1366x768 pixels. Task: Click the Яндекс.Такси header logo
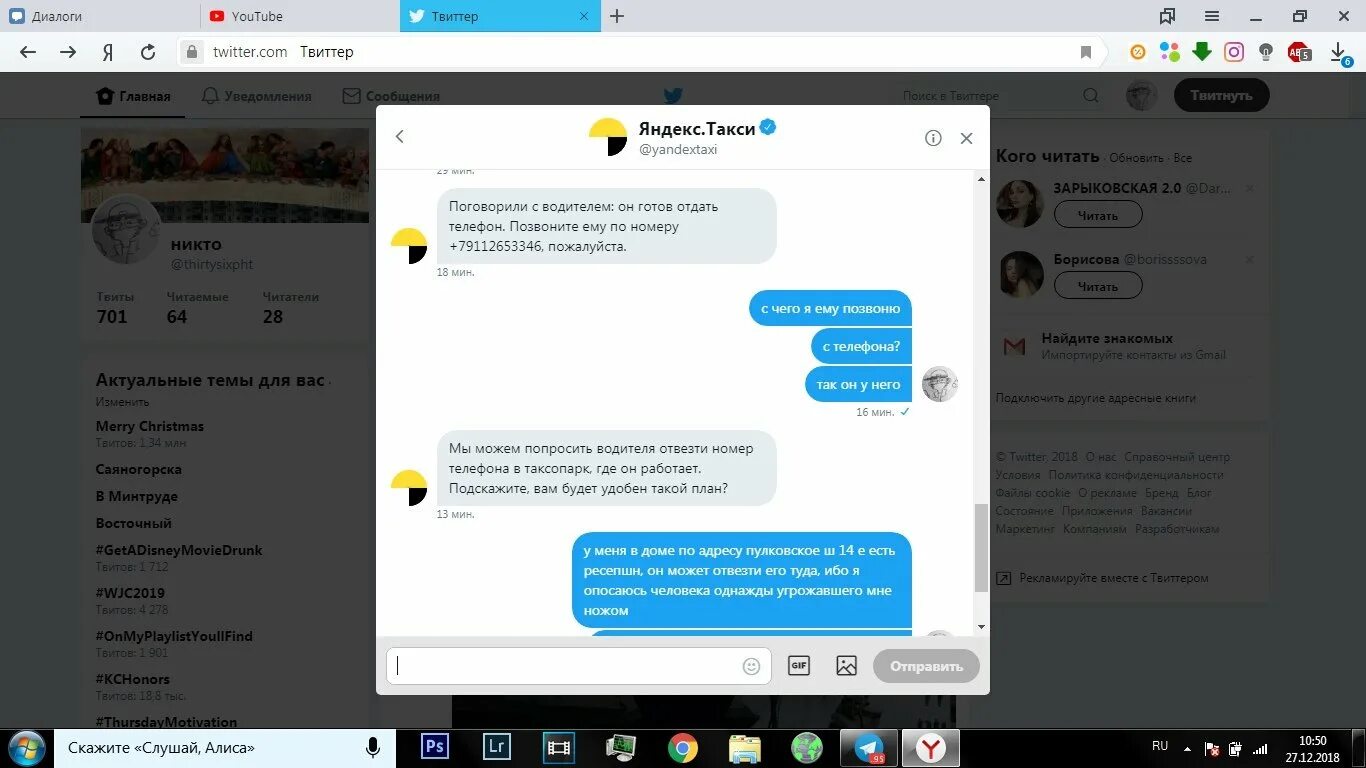[x=608, y=137]
